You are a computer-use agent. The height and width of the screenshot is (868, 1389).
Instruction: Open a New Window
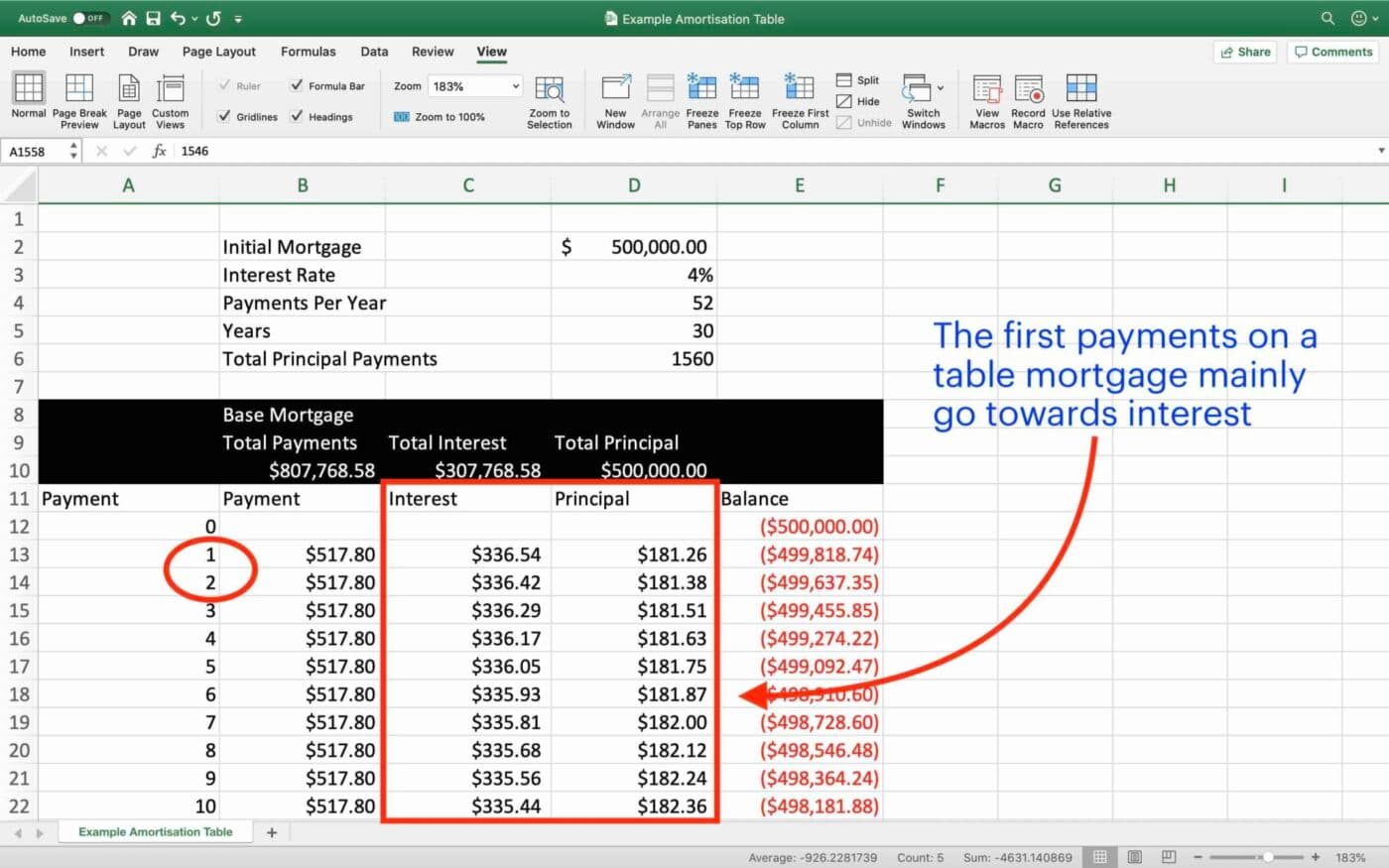click(615, 99)
